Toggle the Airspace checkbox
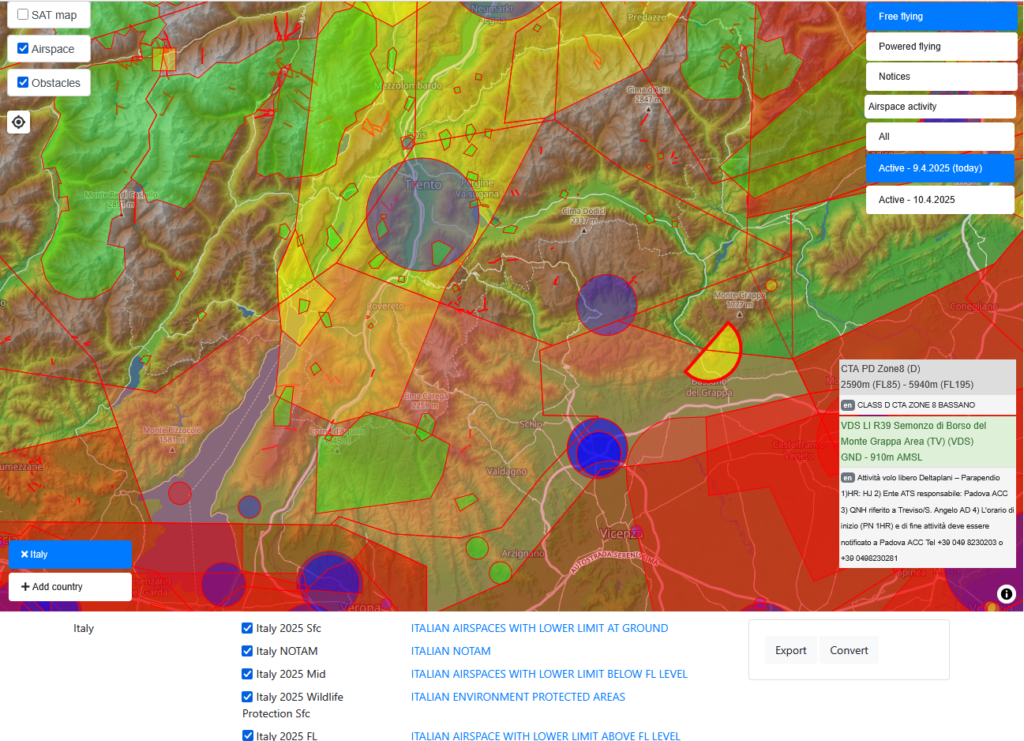This screenshot has height=741, width=1024. [x=23, y=48]
